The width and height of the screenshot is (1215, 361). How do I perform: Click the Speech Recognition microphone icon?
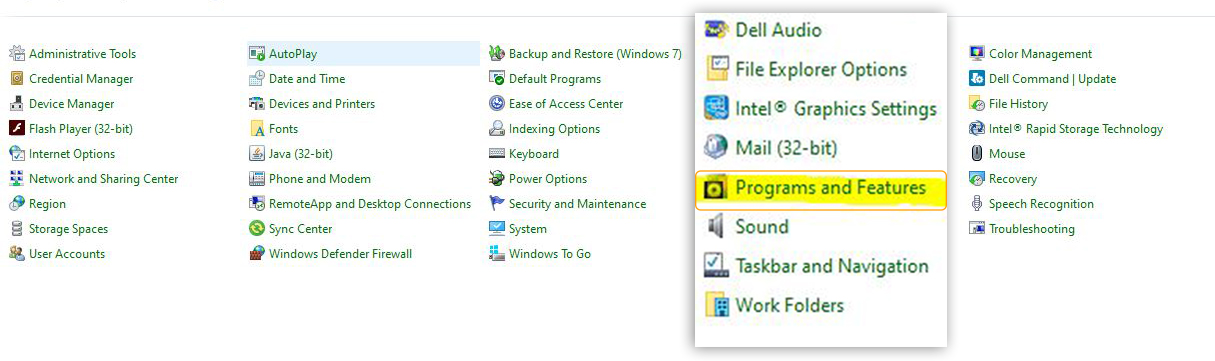(x=977, y=204)
